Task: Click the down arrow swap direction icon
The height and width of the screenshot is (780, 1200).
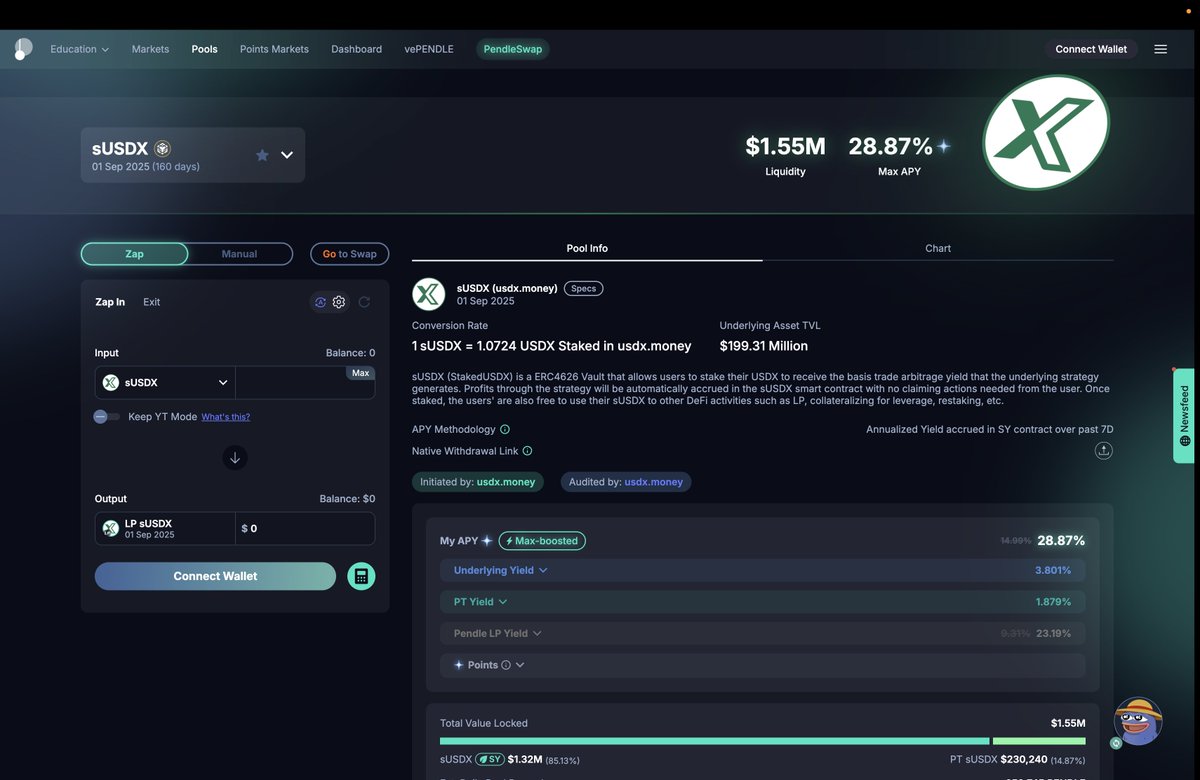Action: coord(235,458)
